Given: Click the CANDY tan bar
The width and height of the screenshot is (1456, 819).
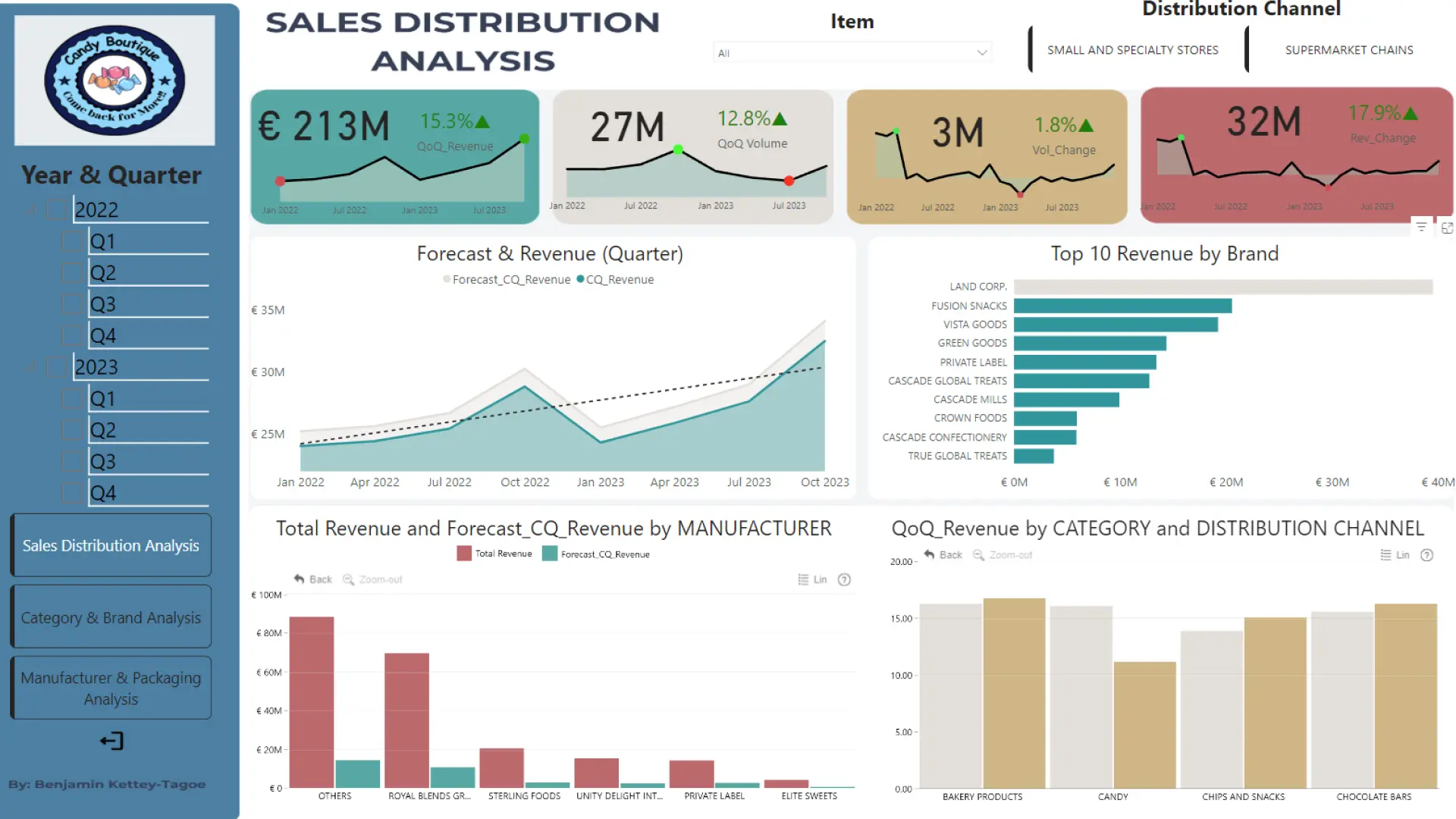Looking at the screenshot, I should pyautogui.click(x=1145, y=725).
